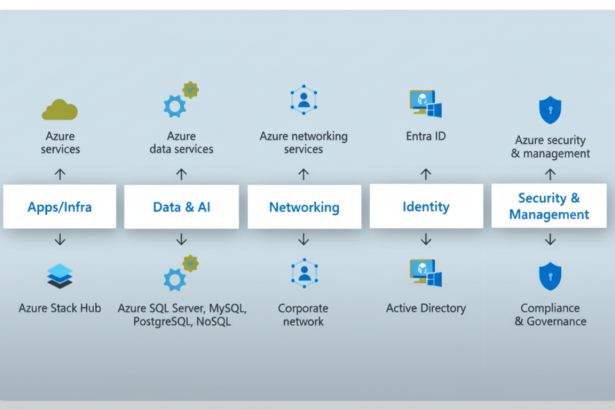The image size is (615, 410).
Task: Select the Data & AI box
Action: pyautogui.click(x=181, y=207)
